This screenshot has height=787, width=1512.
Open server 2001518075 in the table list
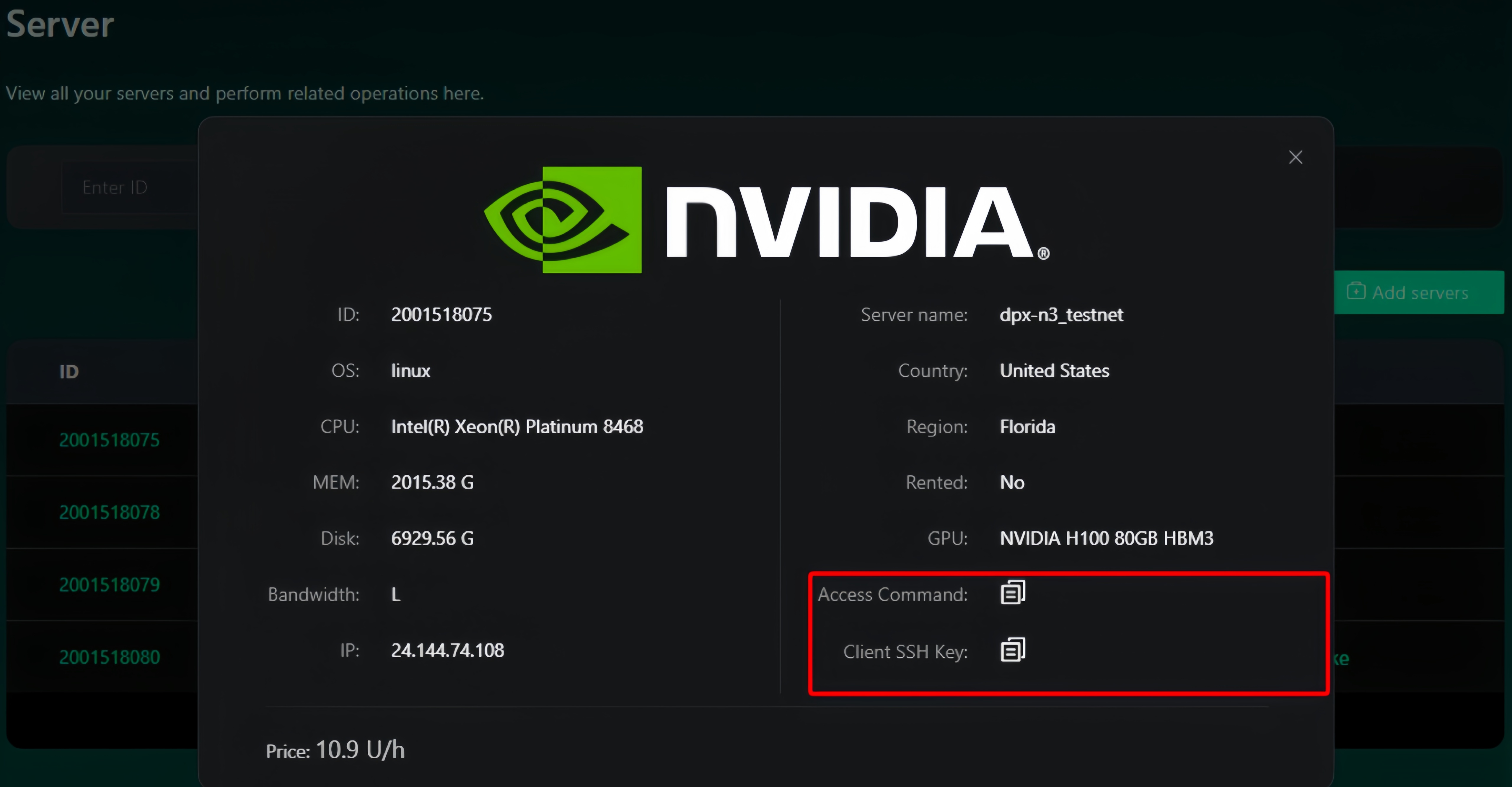(109, 440)
